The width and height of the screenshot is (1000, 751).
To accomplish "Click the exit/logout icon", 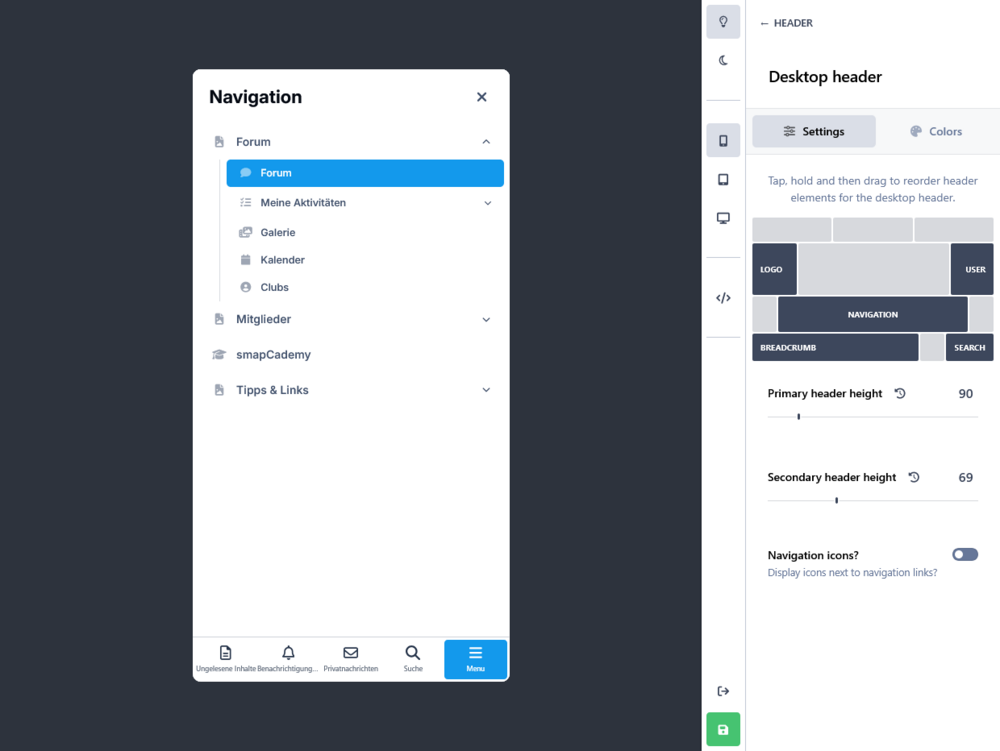I will coord(723,691).
